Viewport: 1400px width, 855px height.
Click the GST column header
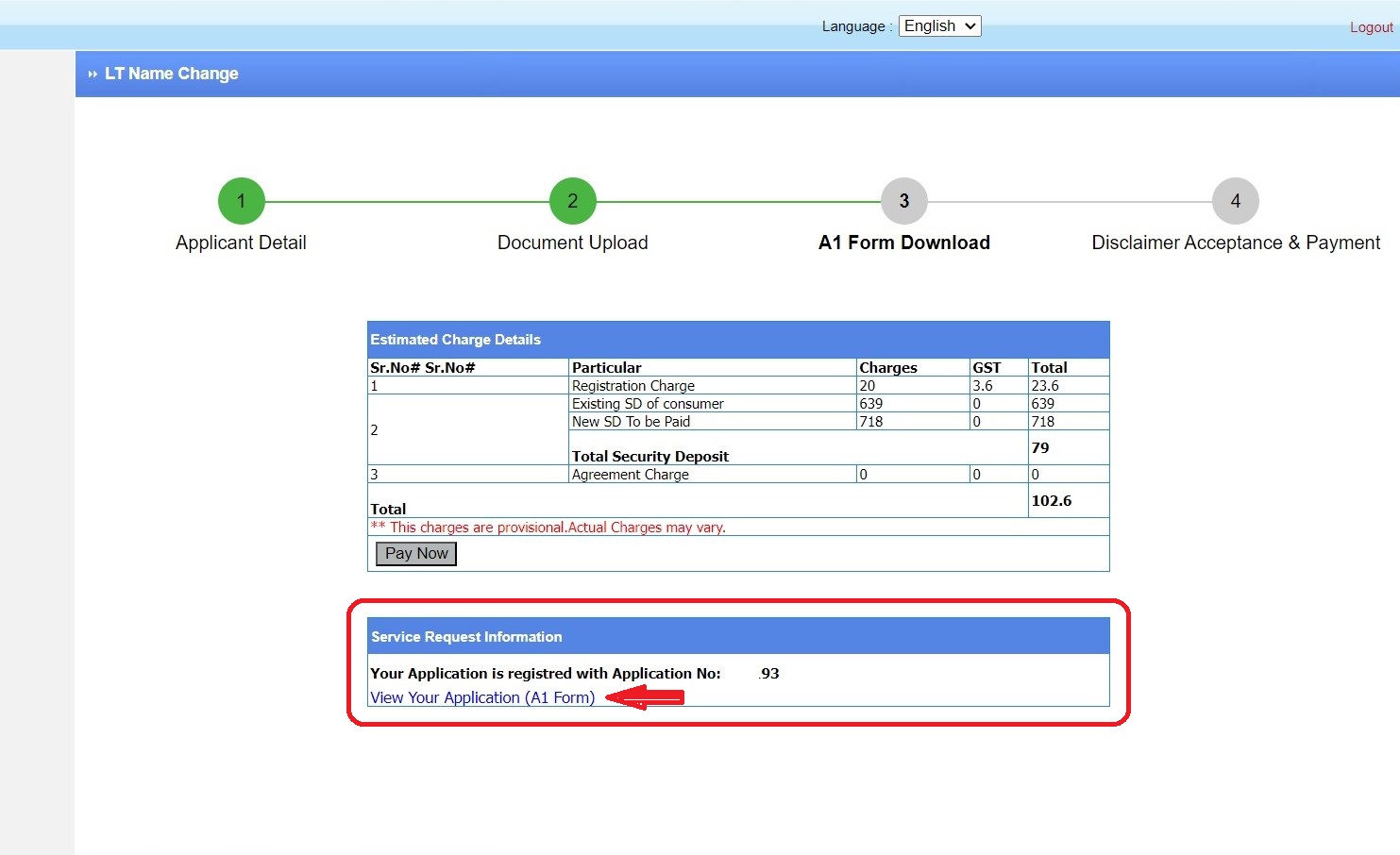pos(987,368)
